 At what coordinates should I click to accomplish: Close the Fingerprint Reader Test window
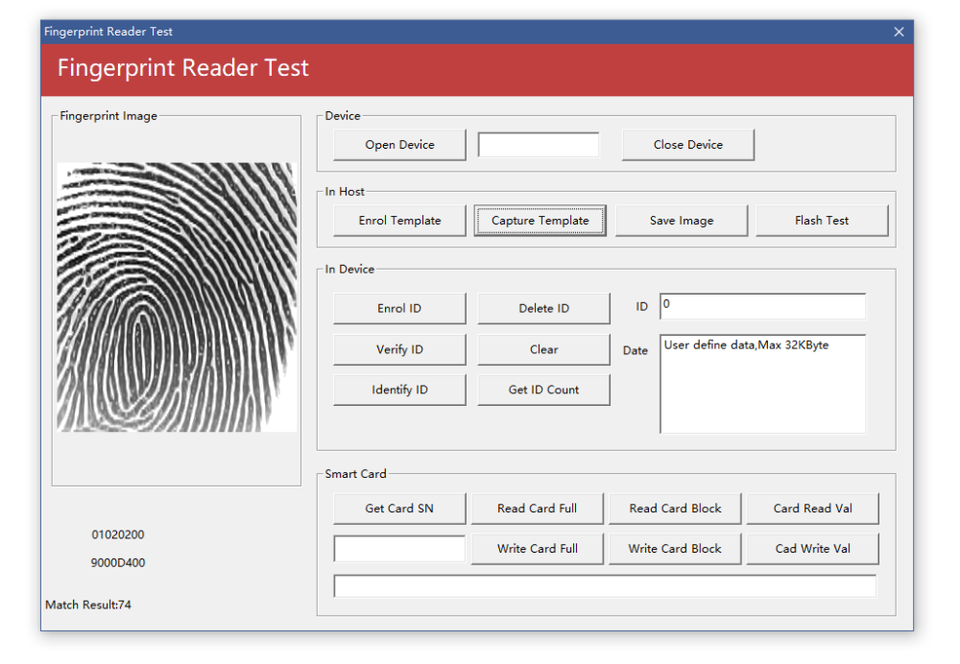(898, 32)
